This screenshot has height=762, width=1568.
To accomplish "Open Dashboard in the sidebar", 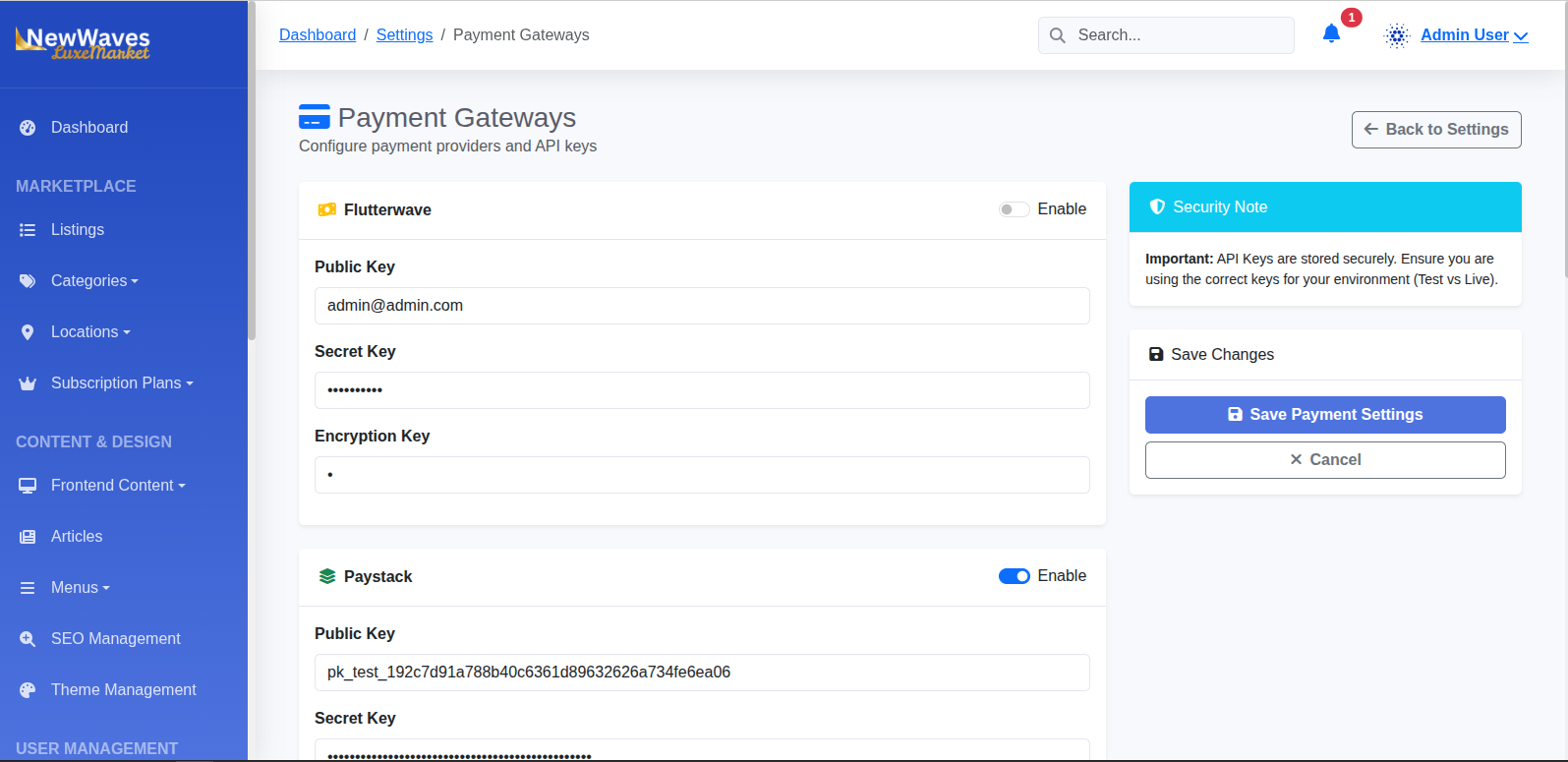I will tap(89, 128).
